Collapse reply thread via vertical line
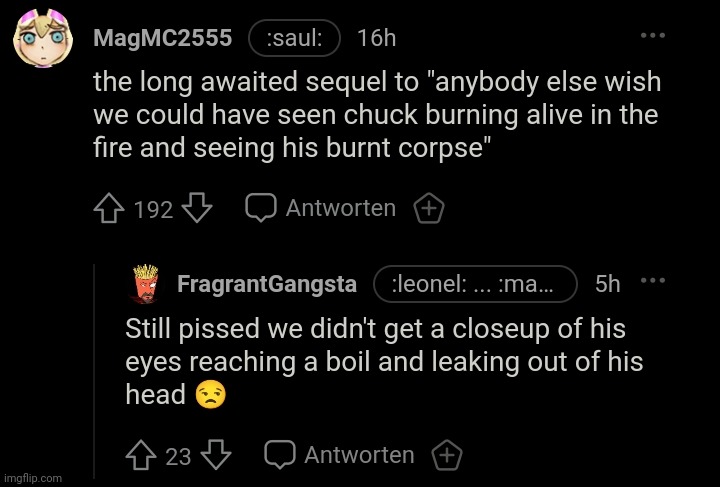The height and width of the screenshot is (487, 720). point(95,370)
